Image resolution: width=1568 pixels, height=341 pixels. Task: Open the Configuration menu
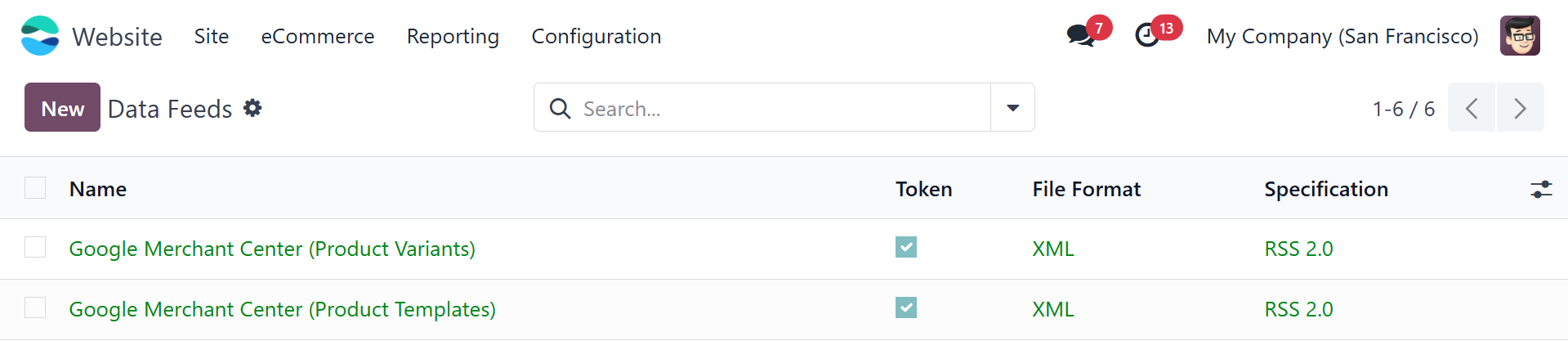[596, 36]
